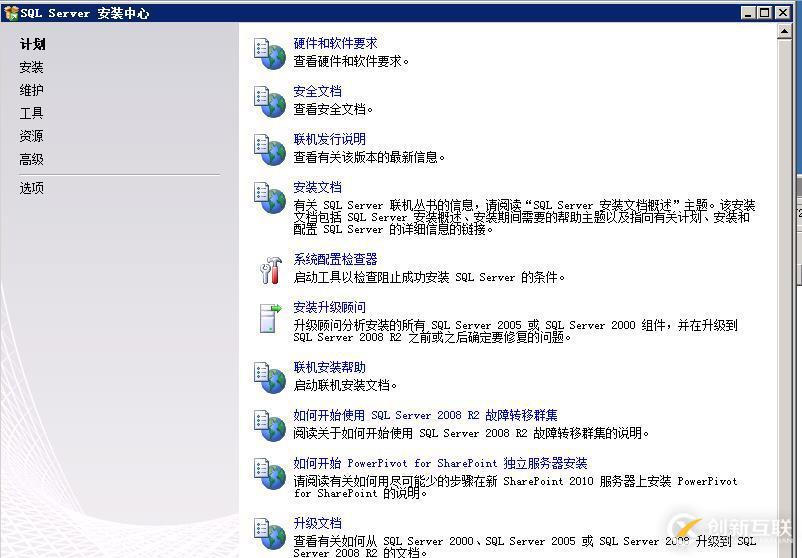
Task: Click the description 启动联机安装文档。
Action: pos(345,386)
